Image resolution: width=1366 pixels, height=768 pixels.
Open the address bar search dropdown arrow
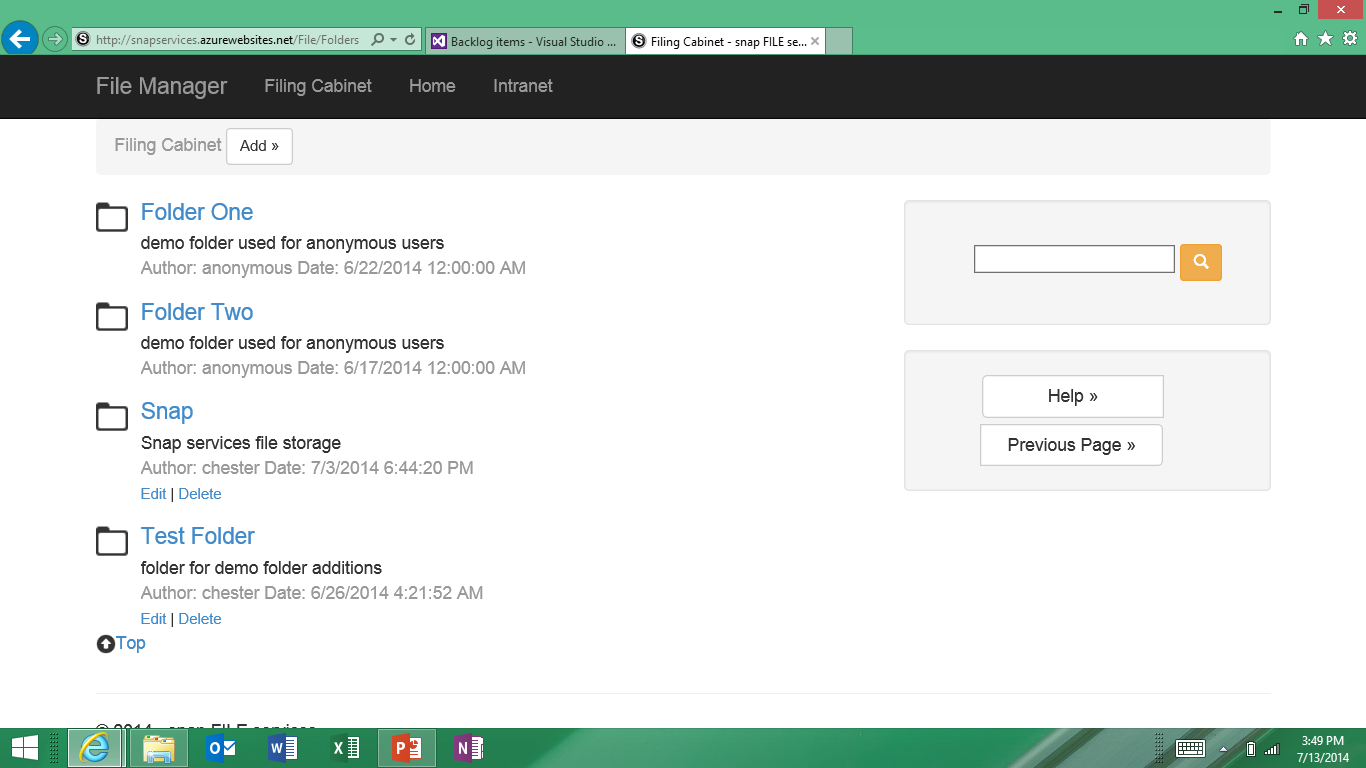[x=394, y=40]
